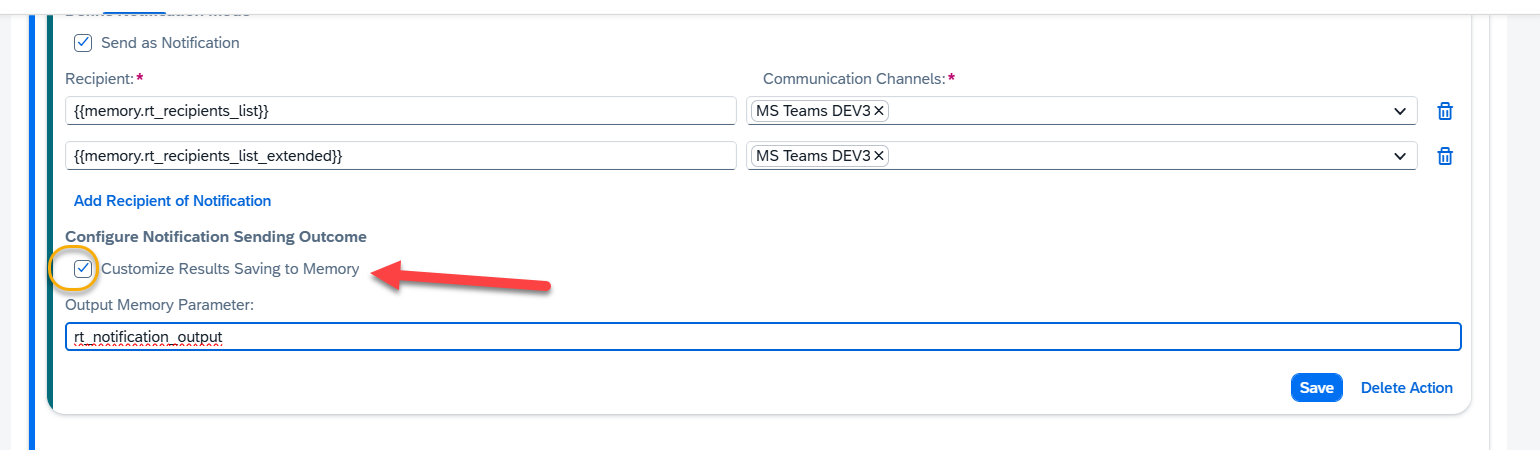Click the Configure Notification Sending Outcome heading
The height and width of the screenshot is (450, 1540).
pyautogui.click(x=216, y=237)
